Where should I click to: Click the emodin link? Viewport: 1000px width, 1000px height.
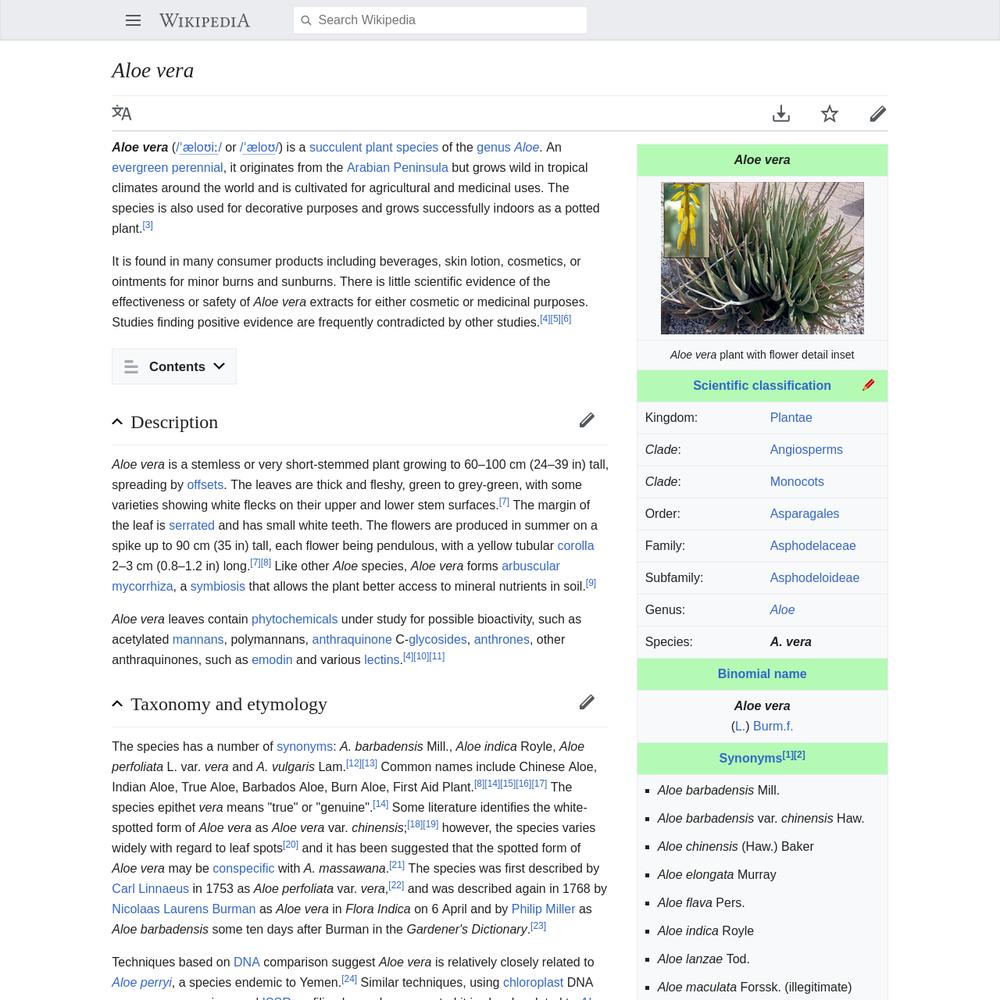(272, 660)
